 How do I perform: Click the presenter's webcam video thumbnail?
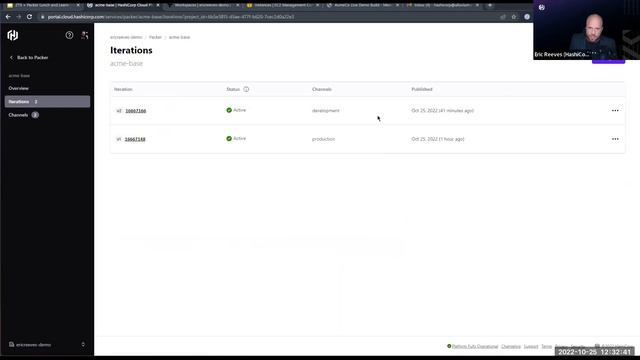587,30
